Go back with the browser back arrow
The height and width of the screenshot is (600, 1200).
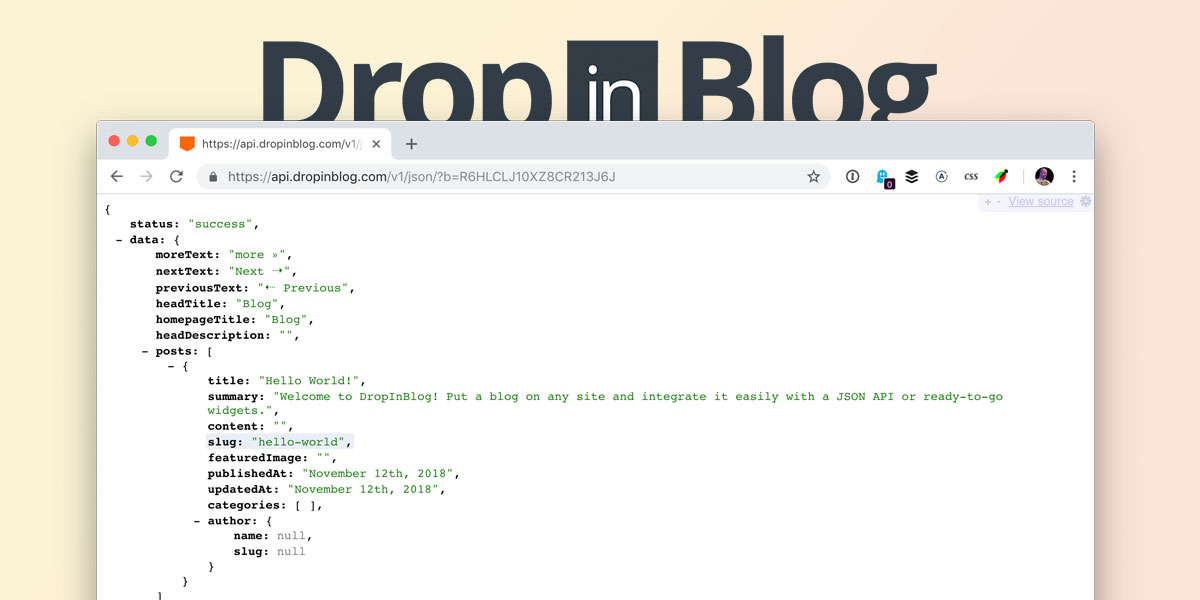click(117, 176)
